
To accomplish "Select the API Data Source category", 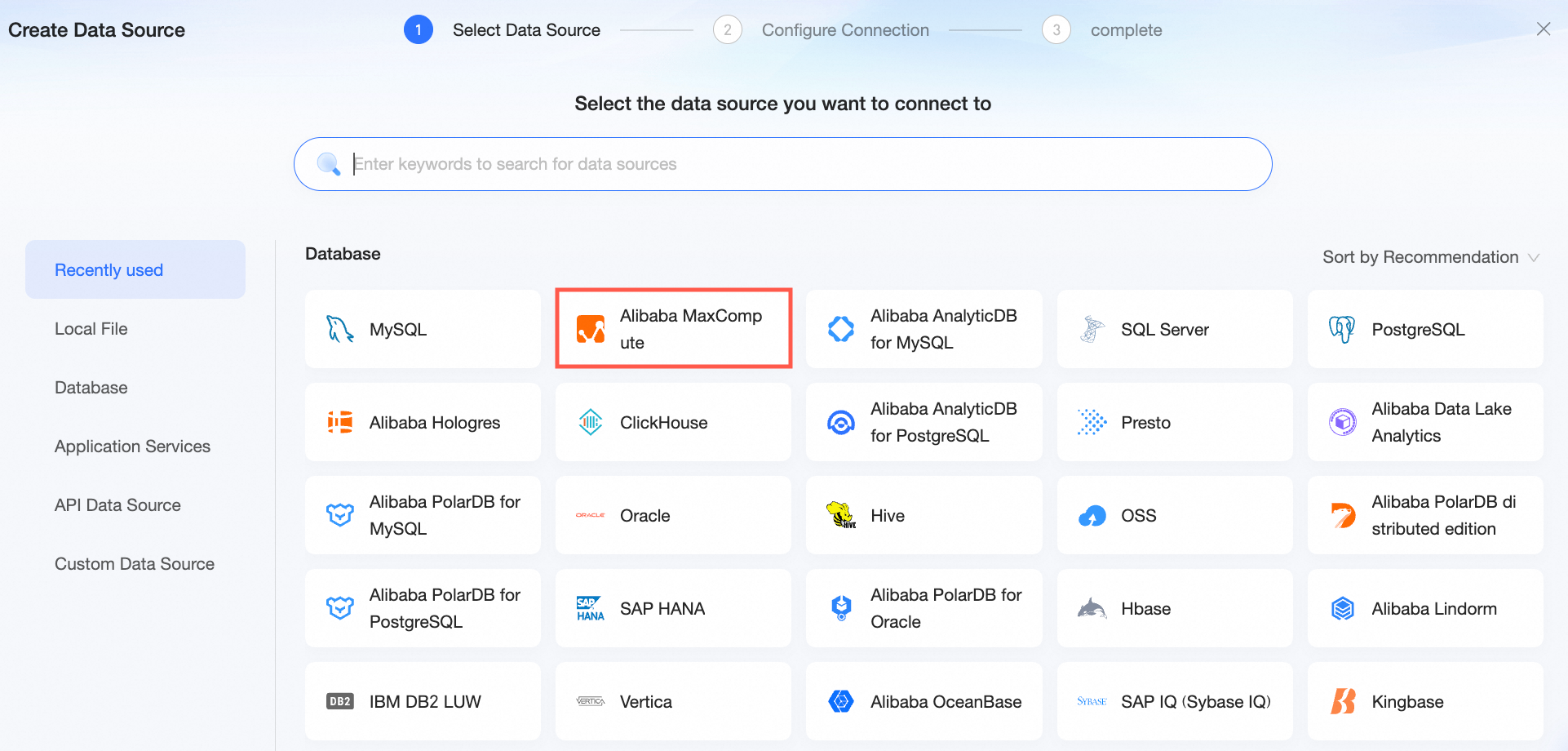I will pos(117,505).
